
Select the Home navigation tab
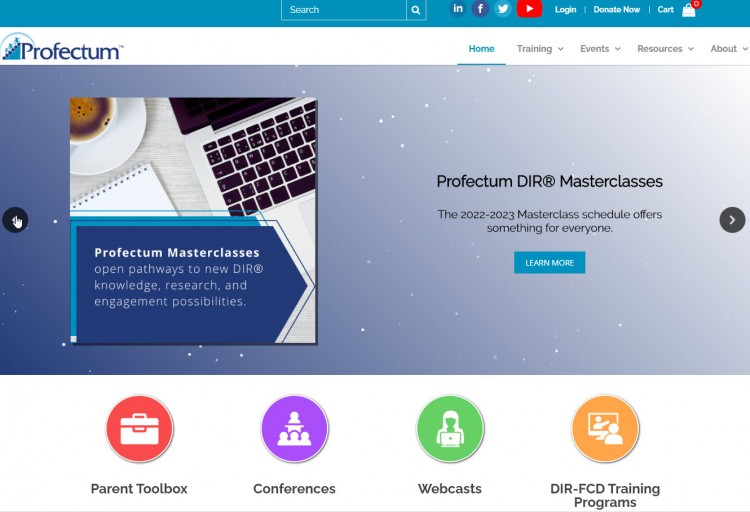pyautogui.click(x=481, y=49)
